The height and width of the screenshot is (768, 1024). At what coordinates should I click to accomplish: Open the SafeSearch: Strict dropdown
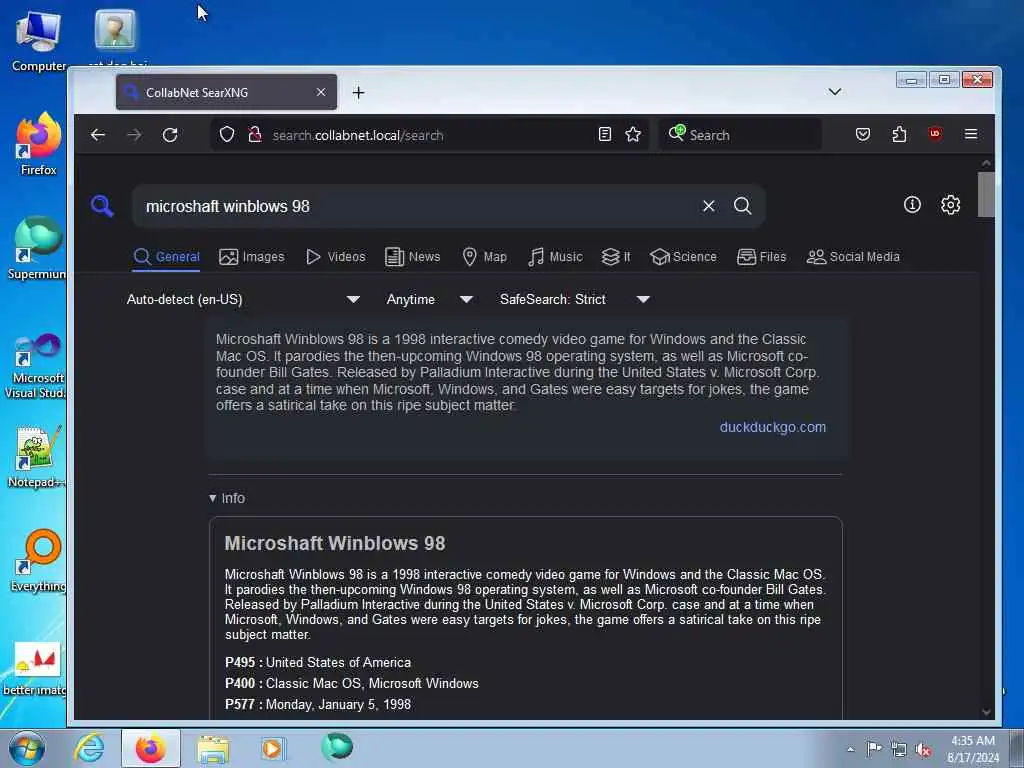click(574, 299)
